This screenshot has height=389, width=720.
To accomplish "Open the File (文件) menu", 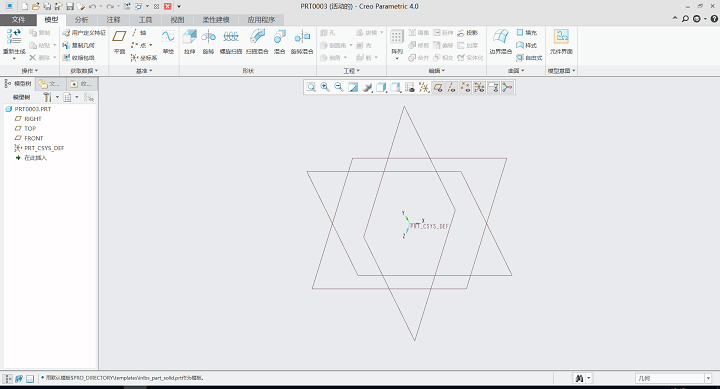I will coord(18,20).
